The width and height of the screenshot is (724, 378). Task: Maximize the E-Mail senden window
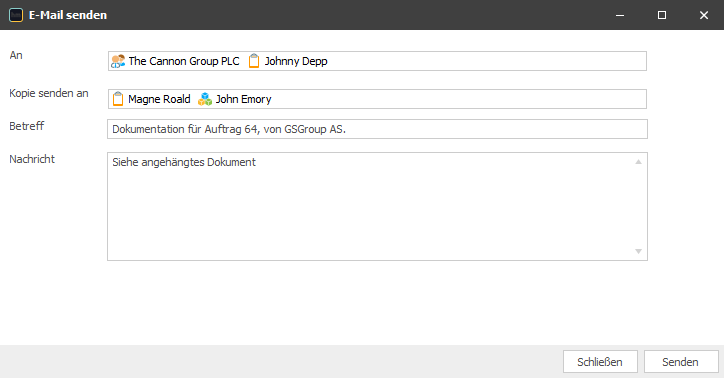(662, 15)
